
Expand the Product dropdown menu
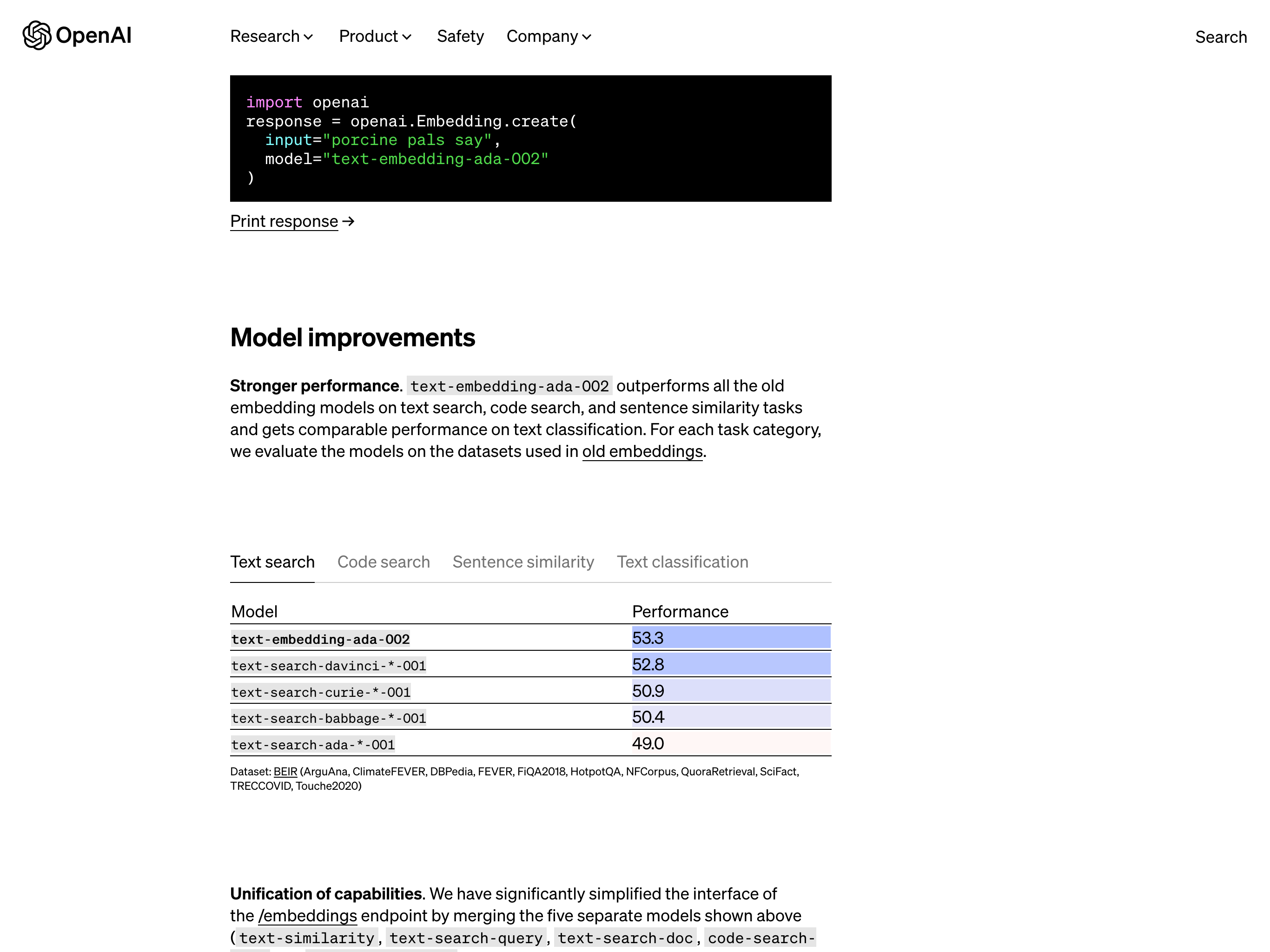click(x=375, y=36)
